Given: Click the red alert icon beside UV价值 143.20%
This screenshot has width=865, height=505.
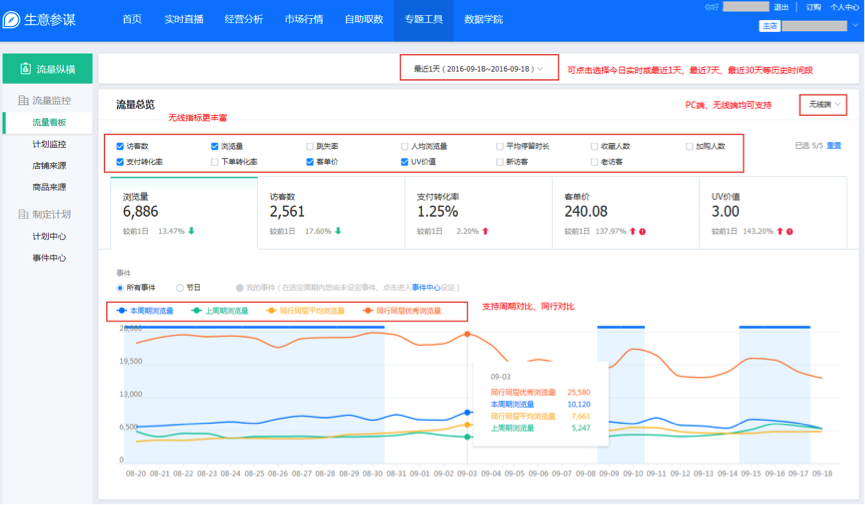Looking at the screenshot, I should coord(790,231).
